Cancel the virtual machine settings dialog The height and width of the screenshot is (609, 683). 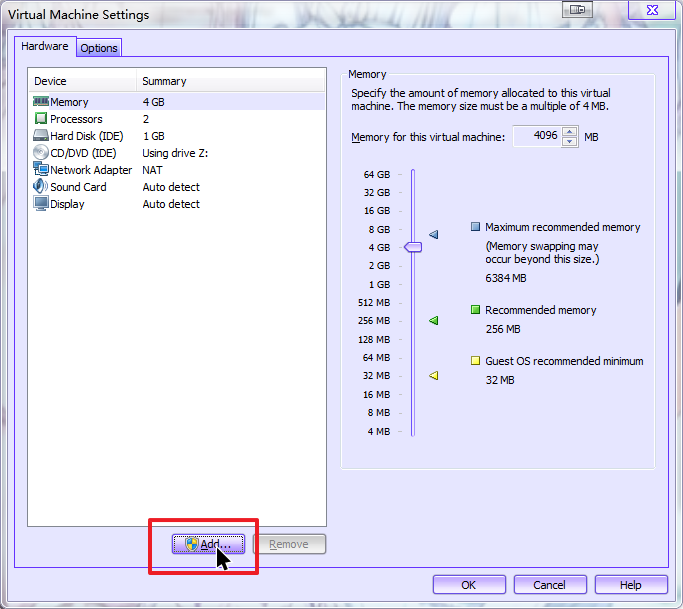pyautogui.click(x=549, y=585)
